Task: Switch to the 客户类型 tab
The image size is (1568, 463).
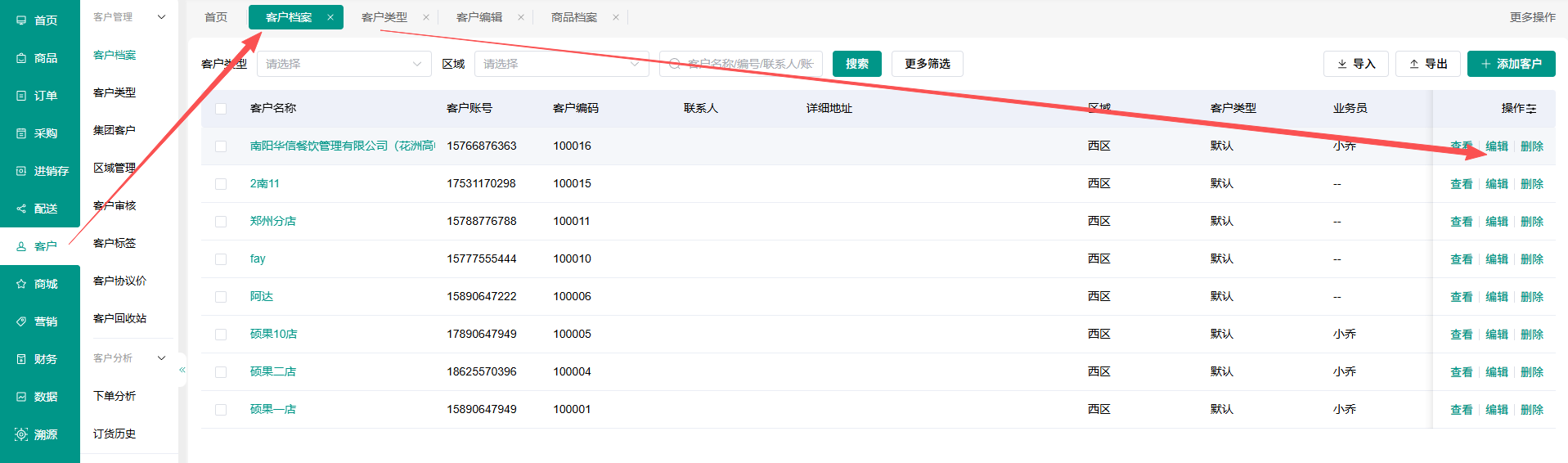Action: point(384,17)
